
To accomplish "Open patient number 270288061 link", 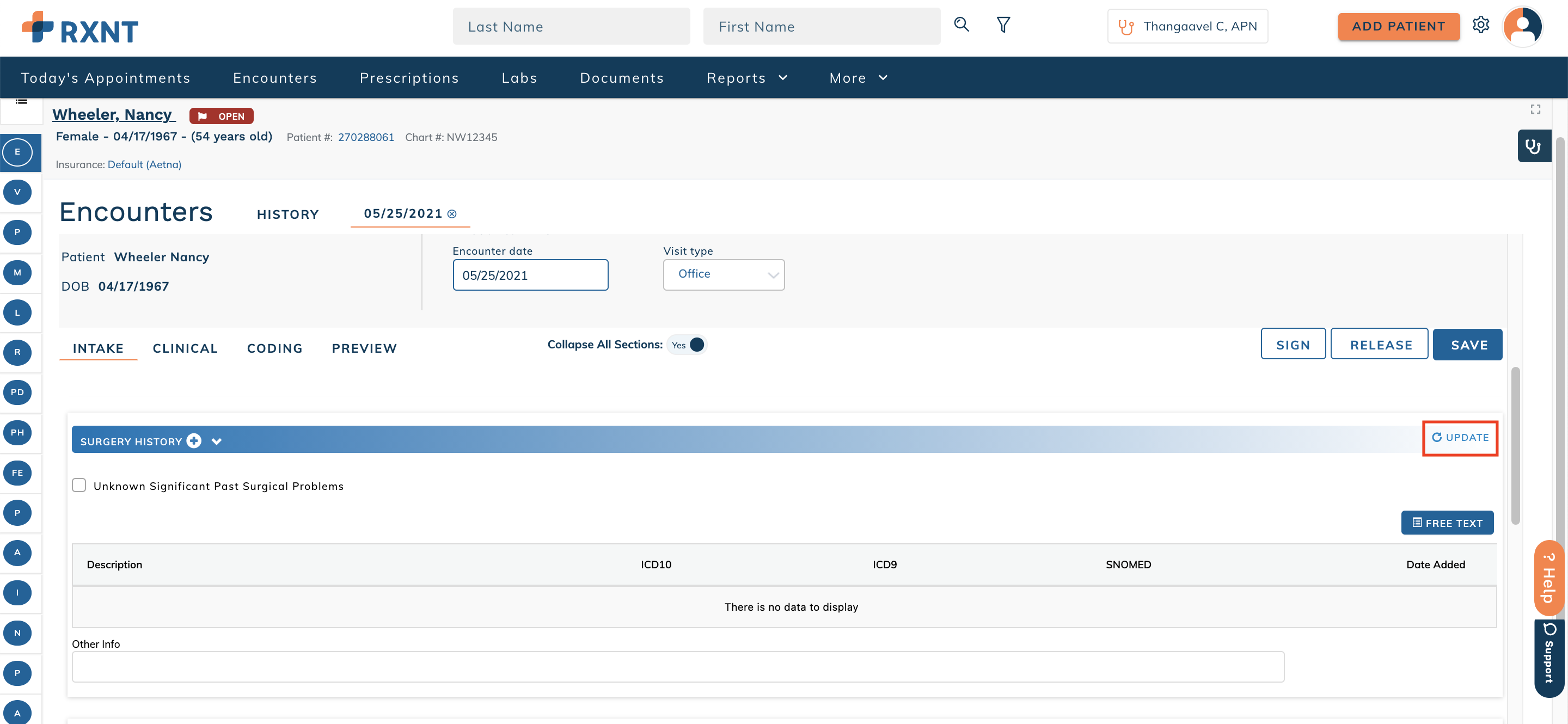I will click(x=366, y=137).
